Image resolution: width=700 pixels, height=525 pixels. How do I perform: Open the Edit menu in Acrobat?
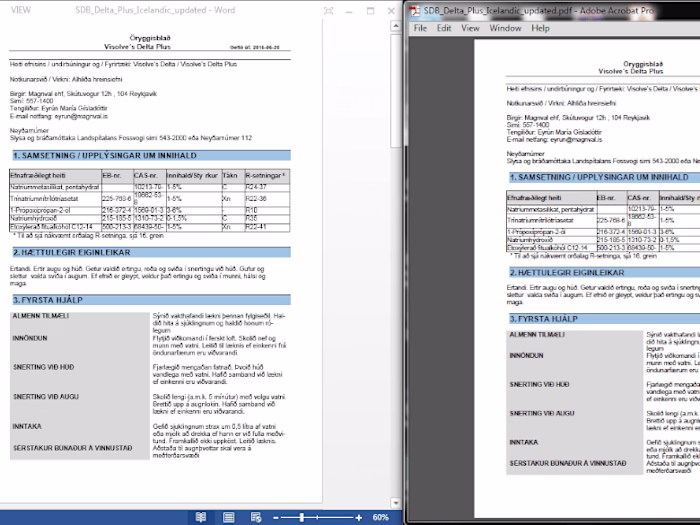pyautogui.click(x=444, y=28)
